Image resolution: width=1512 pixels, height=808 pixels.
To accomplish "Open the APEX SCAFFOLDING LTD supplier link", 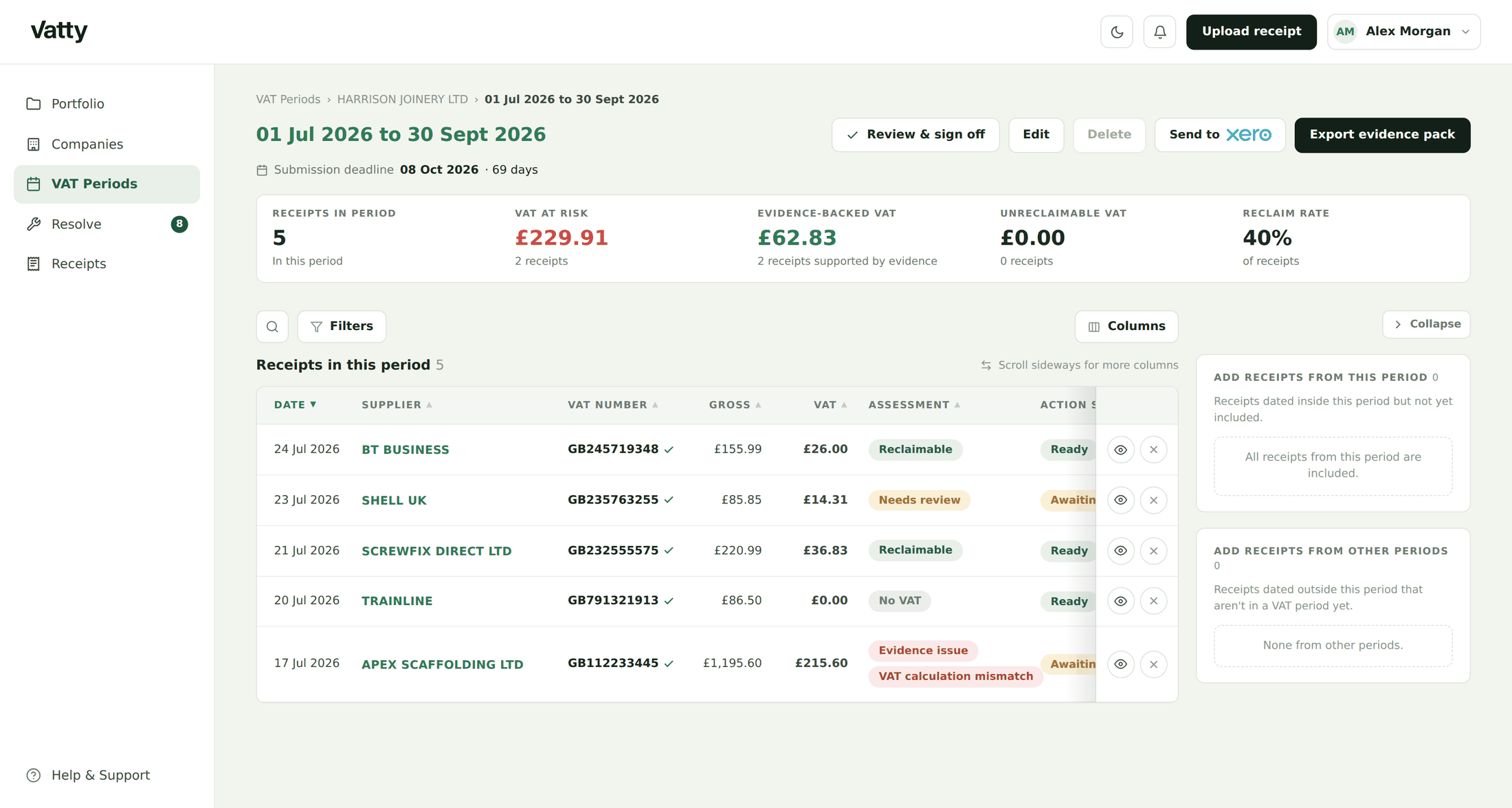I will point(443,664).
